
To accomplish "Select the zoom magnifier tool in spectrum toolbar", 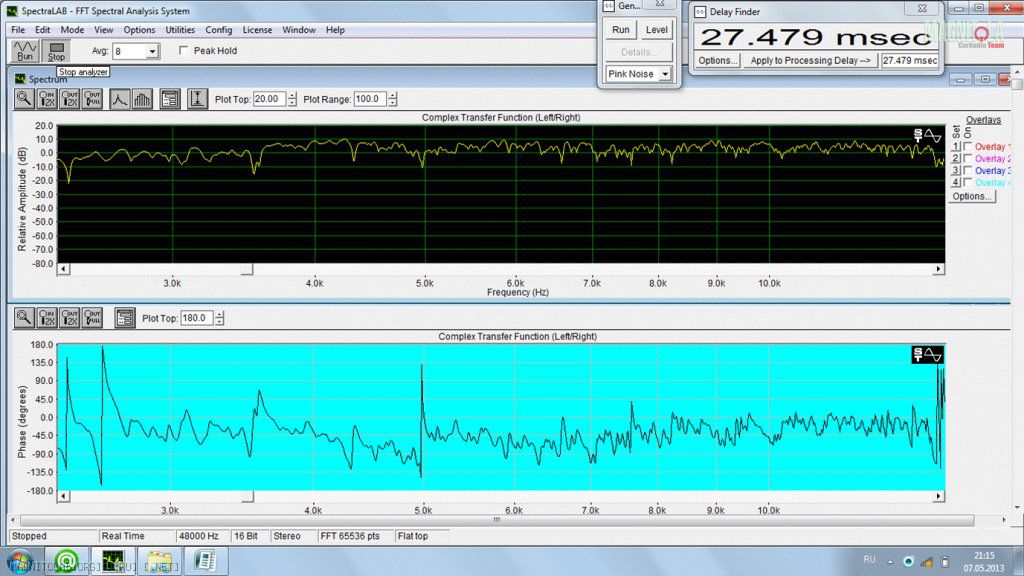I will [x=24, y=99].
